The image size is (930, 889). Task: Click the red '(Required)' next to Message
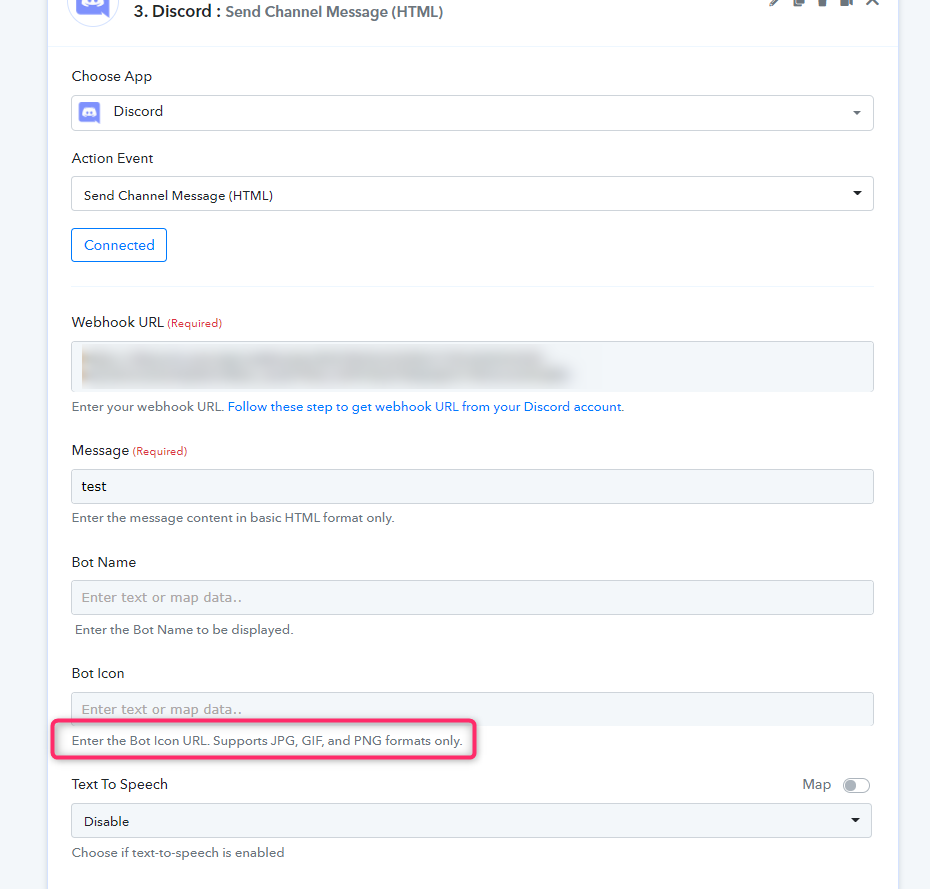coord(160,451)
